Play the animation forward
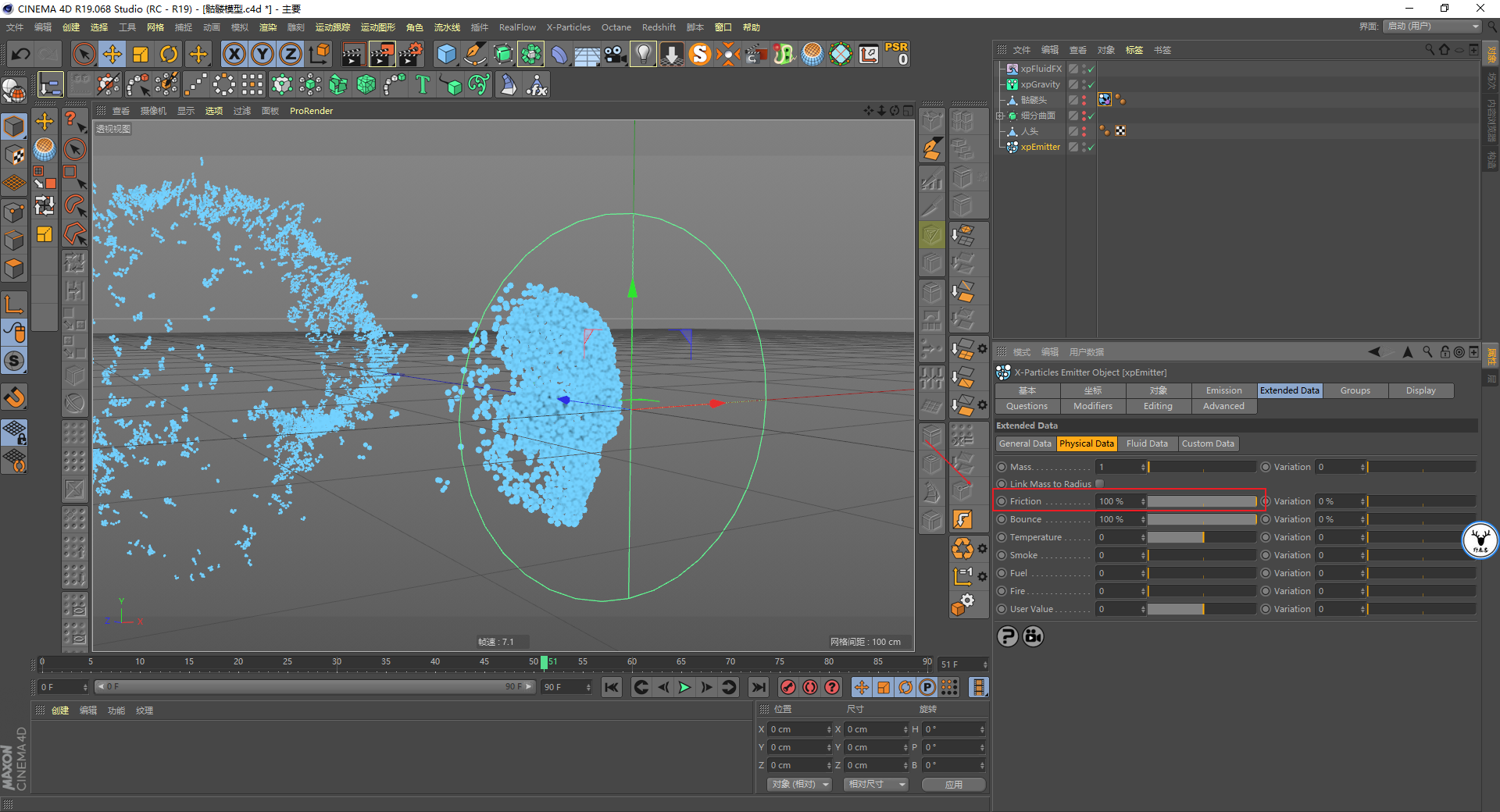The width and height of the screenshot is (1500, 812). click(x=684, y=687)
